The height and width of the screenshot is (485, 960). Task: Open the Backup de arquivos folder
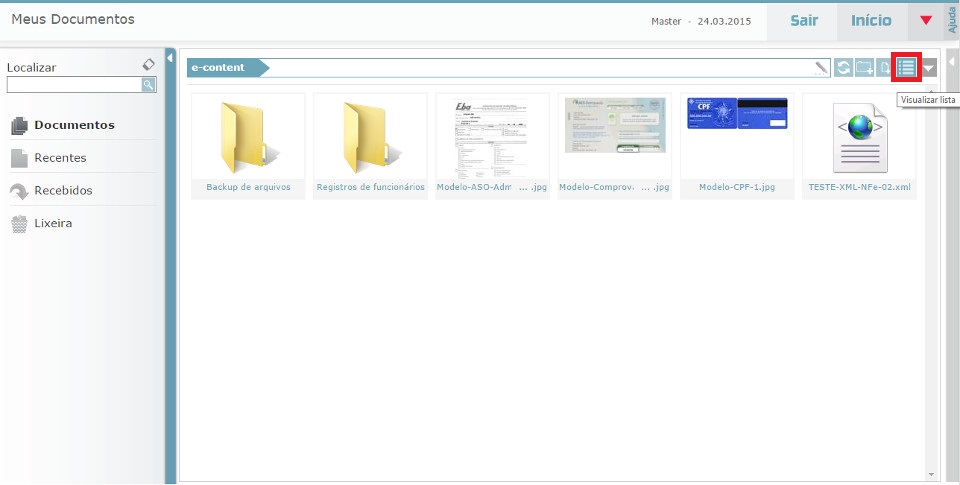(248, 145)
